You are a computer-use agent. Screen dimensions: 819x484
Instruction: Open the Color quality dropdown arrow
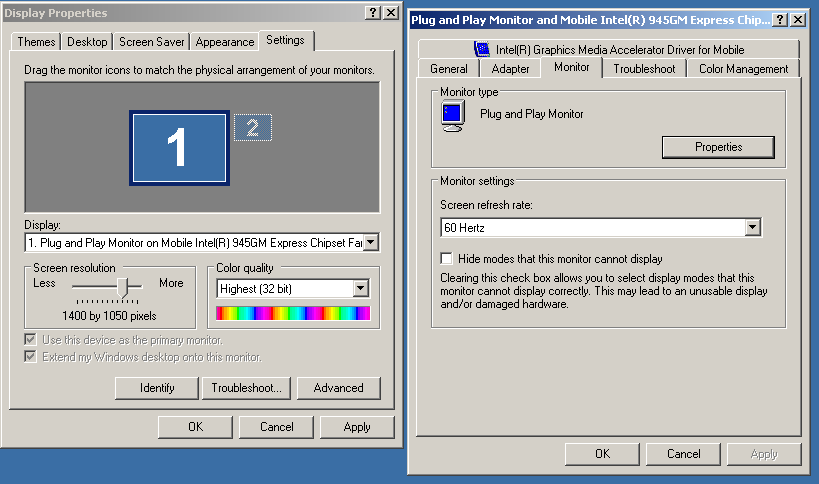point(360,288)
